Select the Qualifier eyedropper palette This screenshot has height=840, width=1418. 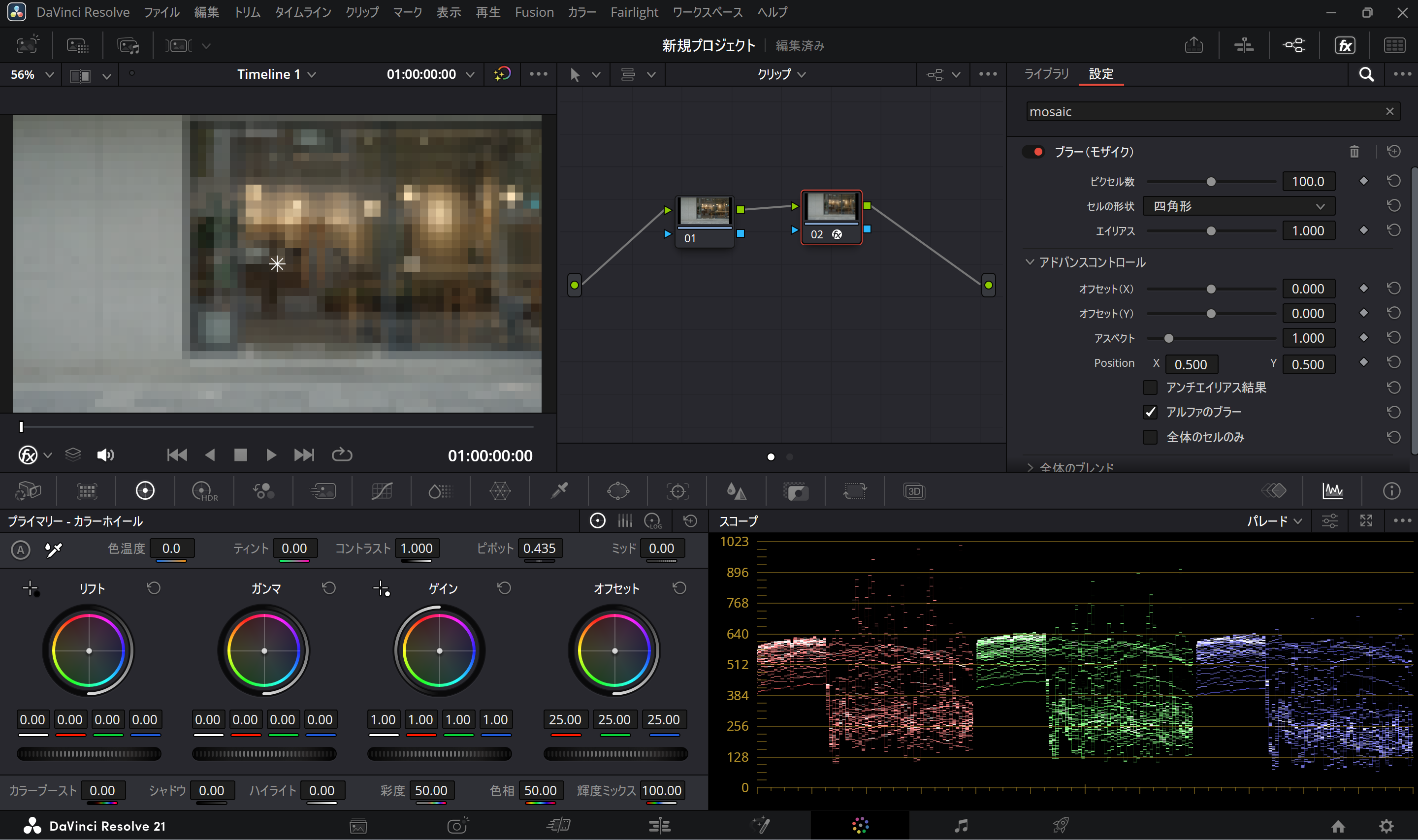559,491
